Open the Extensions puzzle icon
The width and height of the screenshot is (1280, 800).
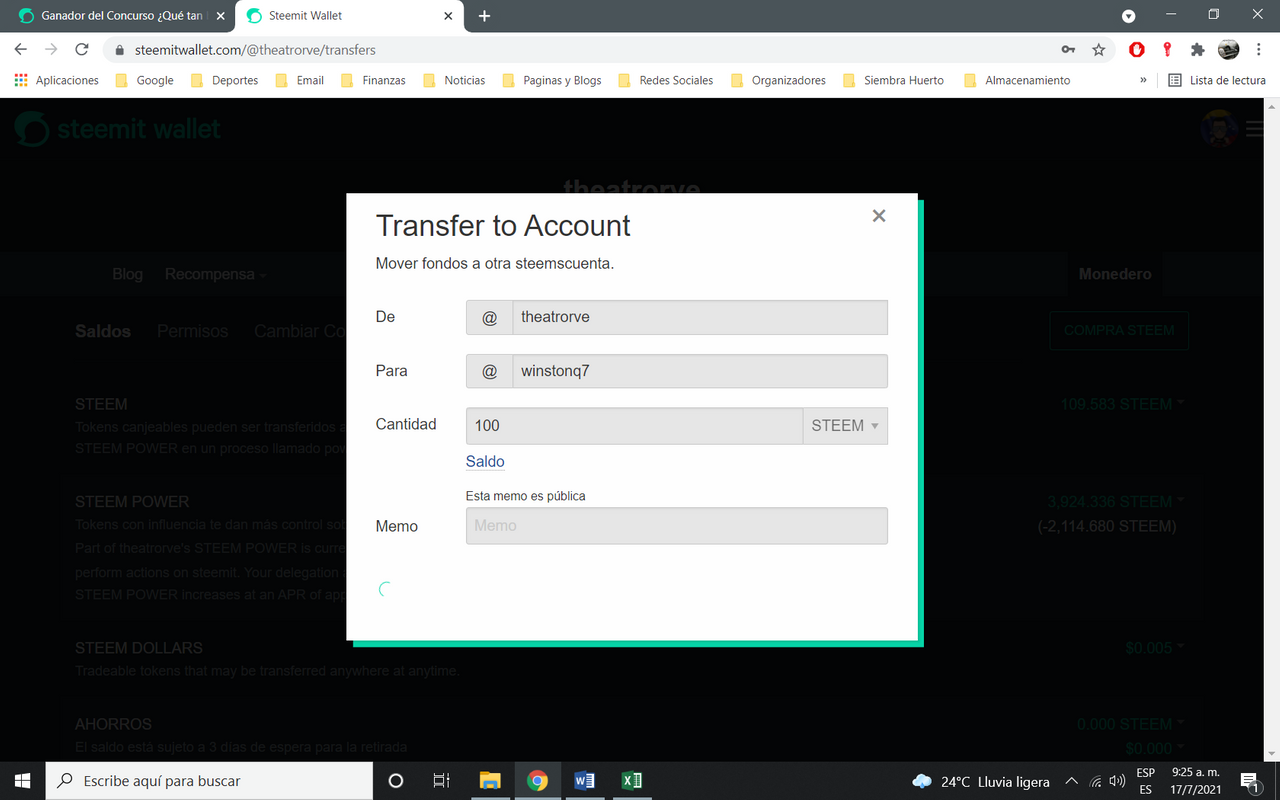point(1197,49)
